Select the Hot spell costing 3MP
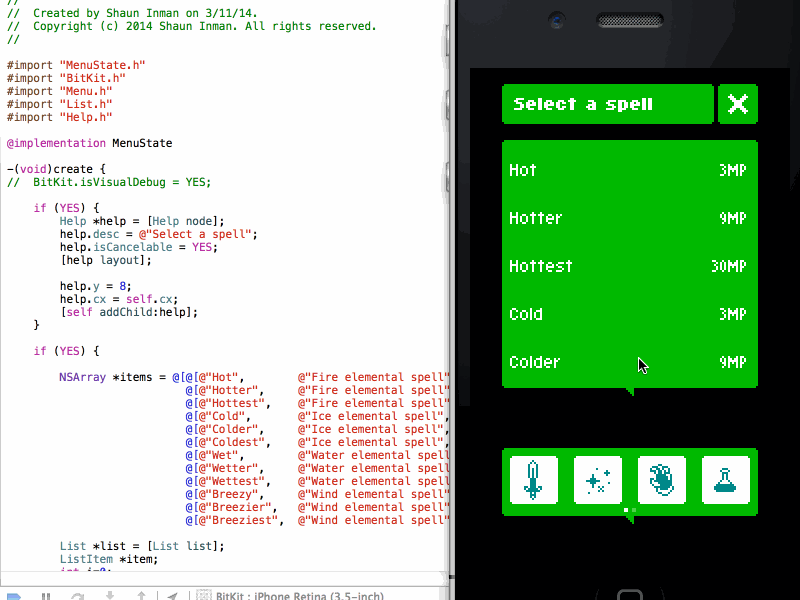 tap(629, 170)
